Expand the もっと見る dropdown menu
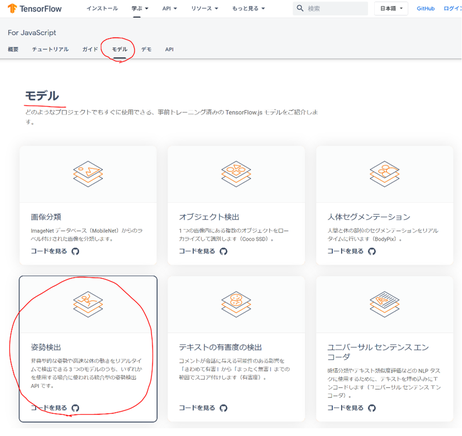The height and width of the screenshot is (436, 462). click(248, 8)
